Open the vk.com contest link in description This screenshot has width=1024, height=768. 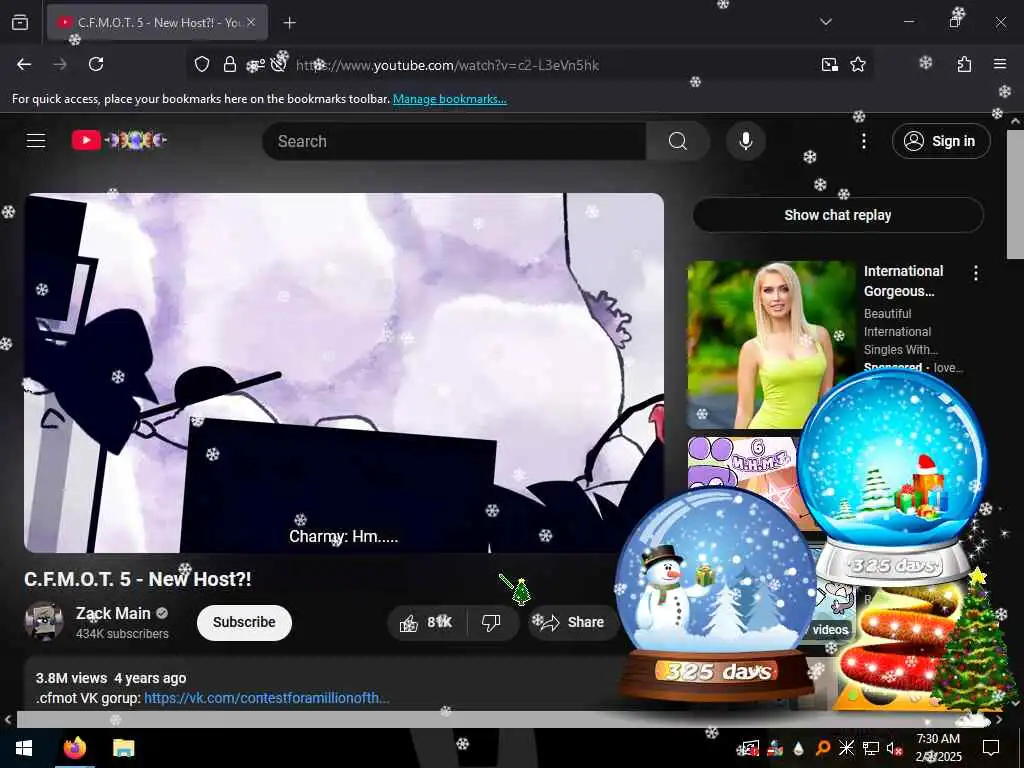click(266, 697)
